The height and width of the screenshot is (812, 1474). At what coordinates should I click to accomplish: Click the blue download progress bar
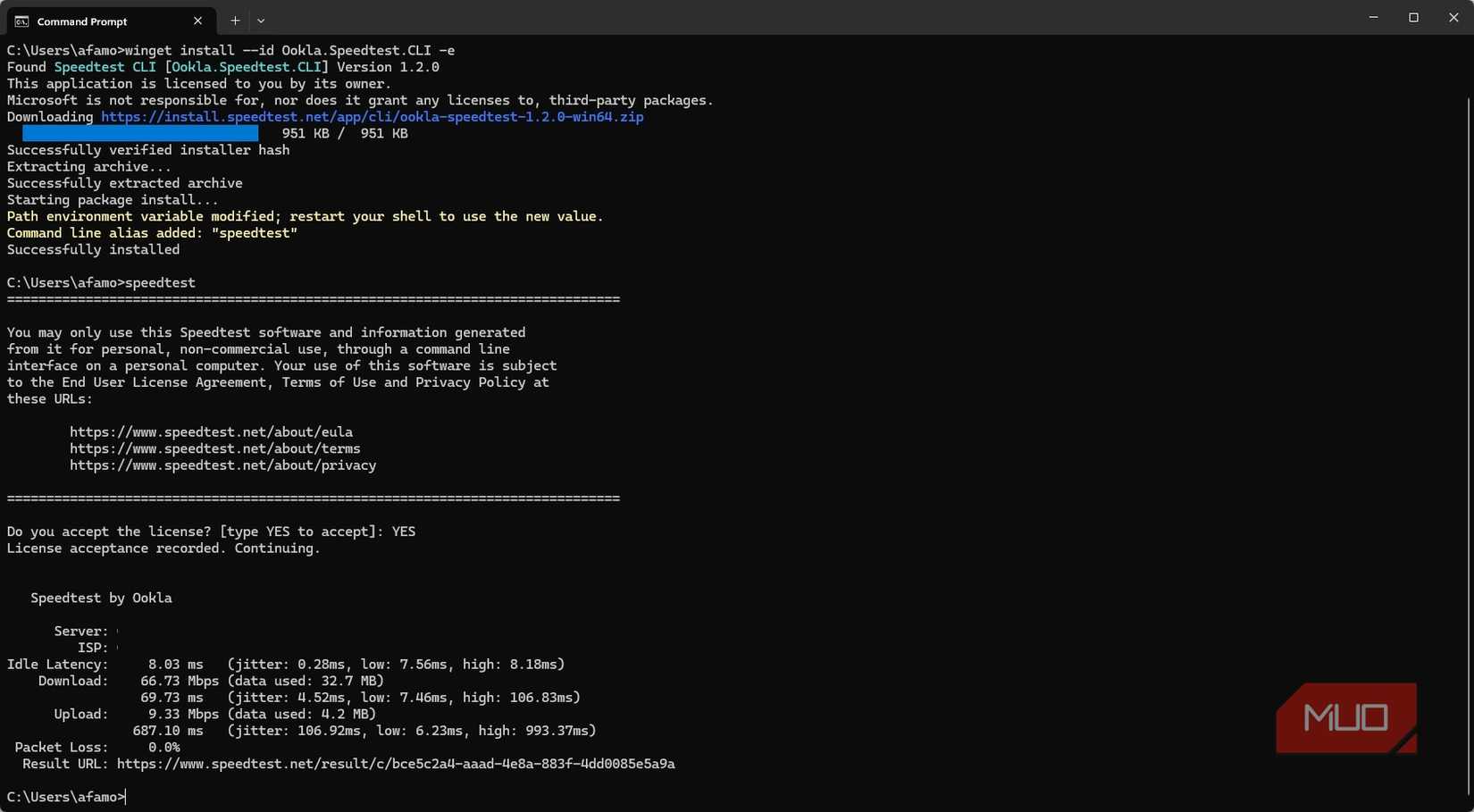pos(140,133)
